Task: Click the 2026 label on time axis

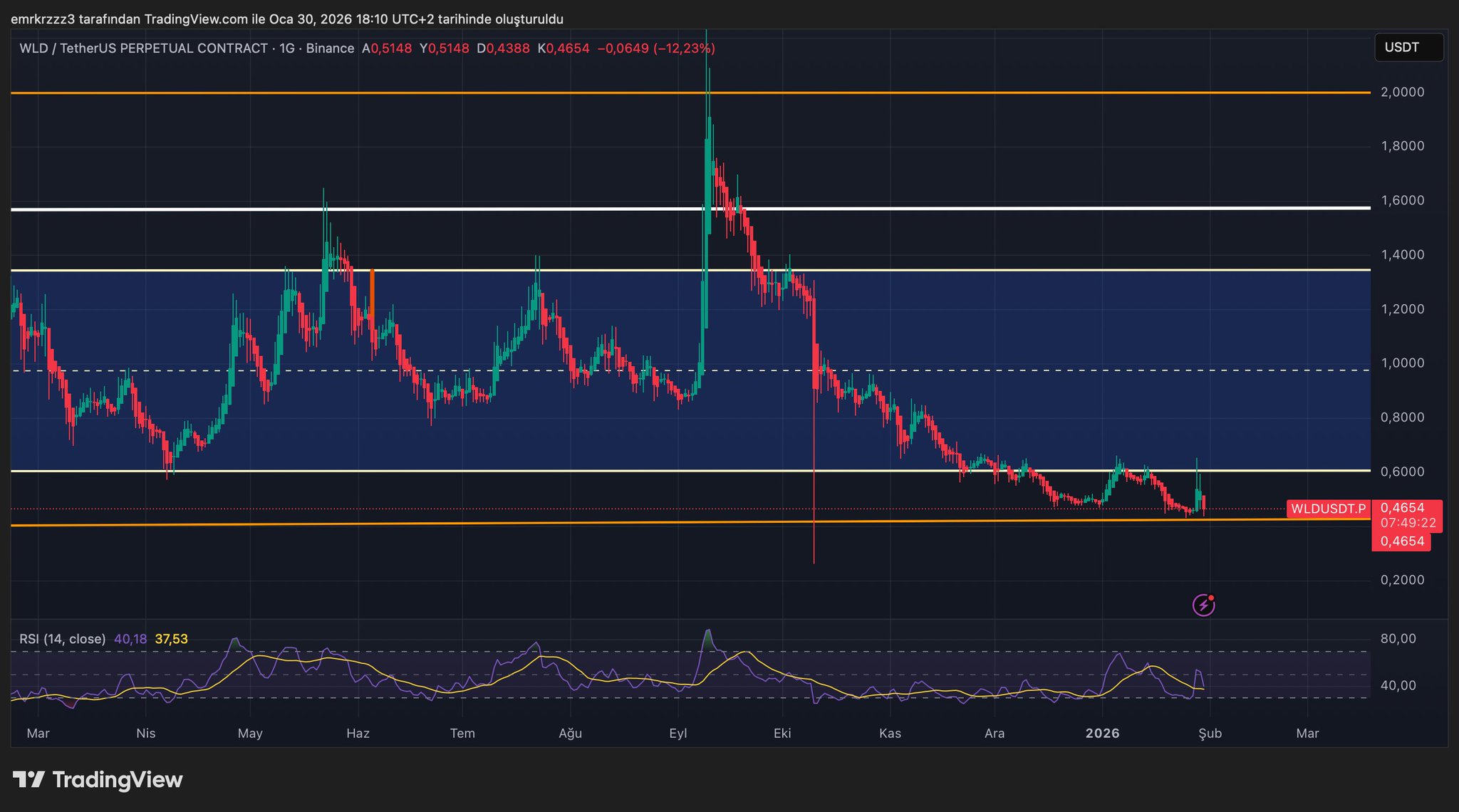Action: (x=1102, y=733)
